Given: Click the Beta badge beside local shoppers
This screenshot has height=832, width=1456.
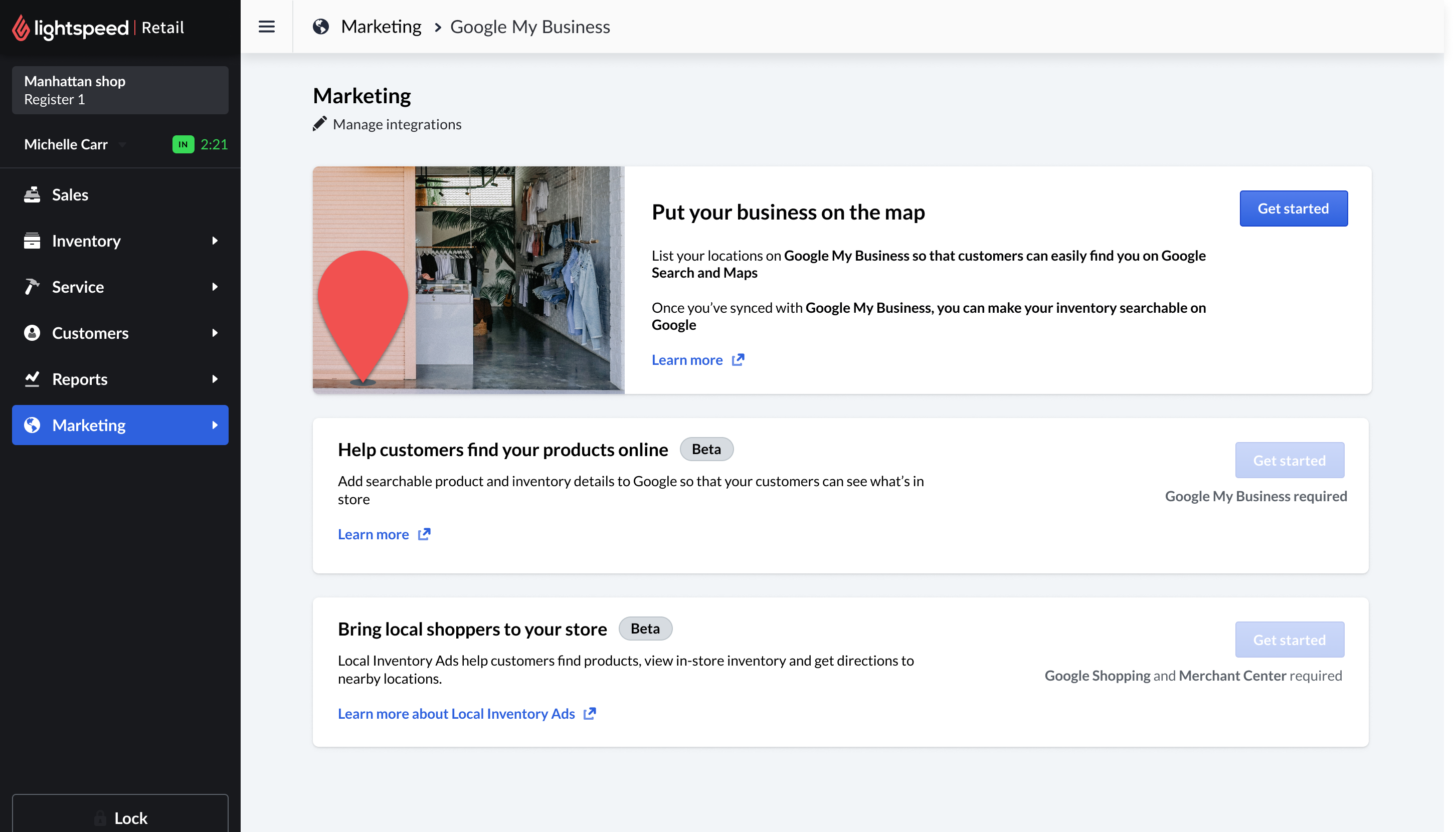Looking at the screenshot, I should click(645, 629).
